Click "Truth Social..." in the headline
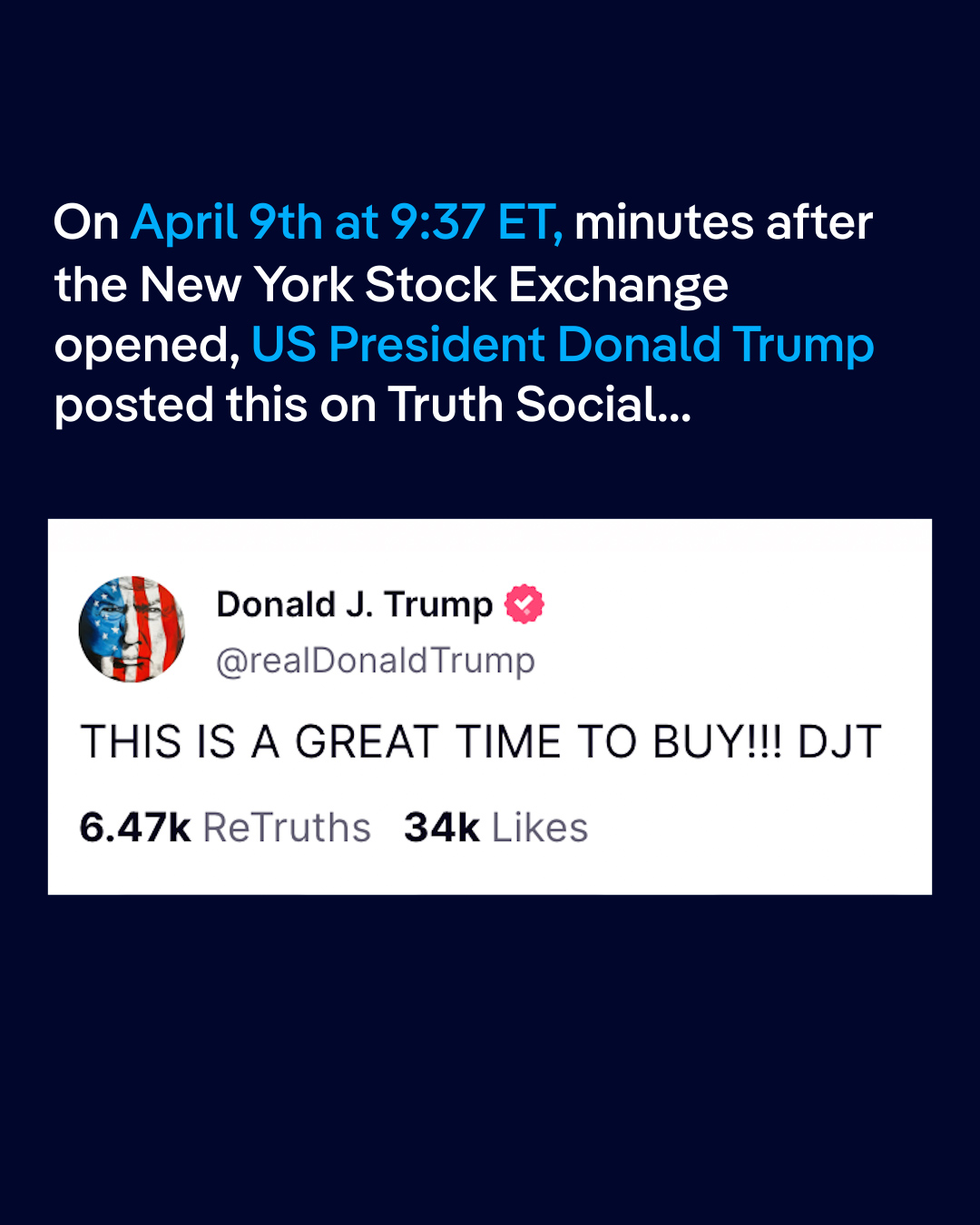Screen dimensions: 980x1225 [540, 405]
